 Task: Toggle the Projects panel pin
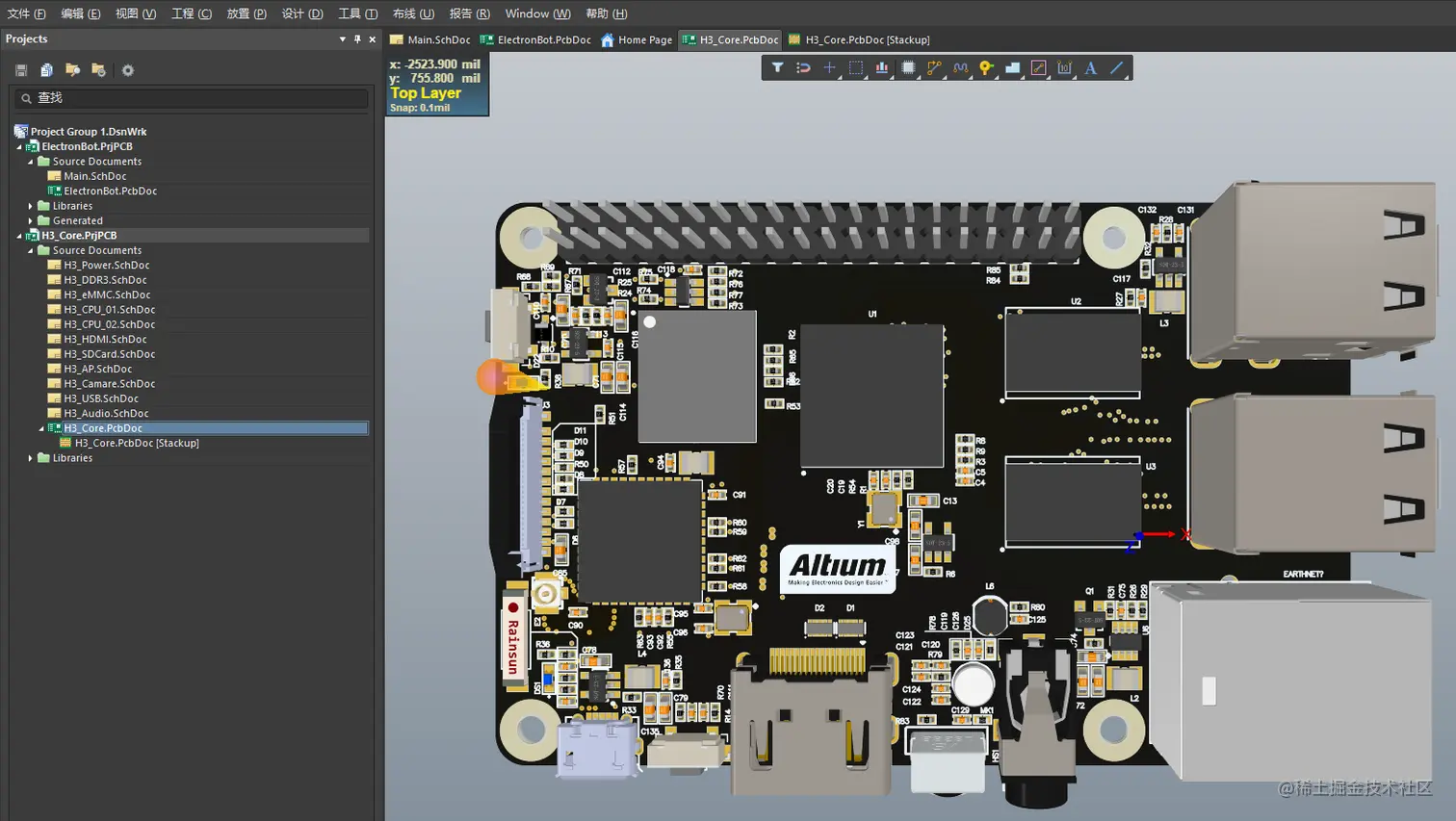pyautogui.click(x=357, y=39)
